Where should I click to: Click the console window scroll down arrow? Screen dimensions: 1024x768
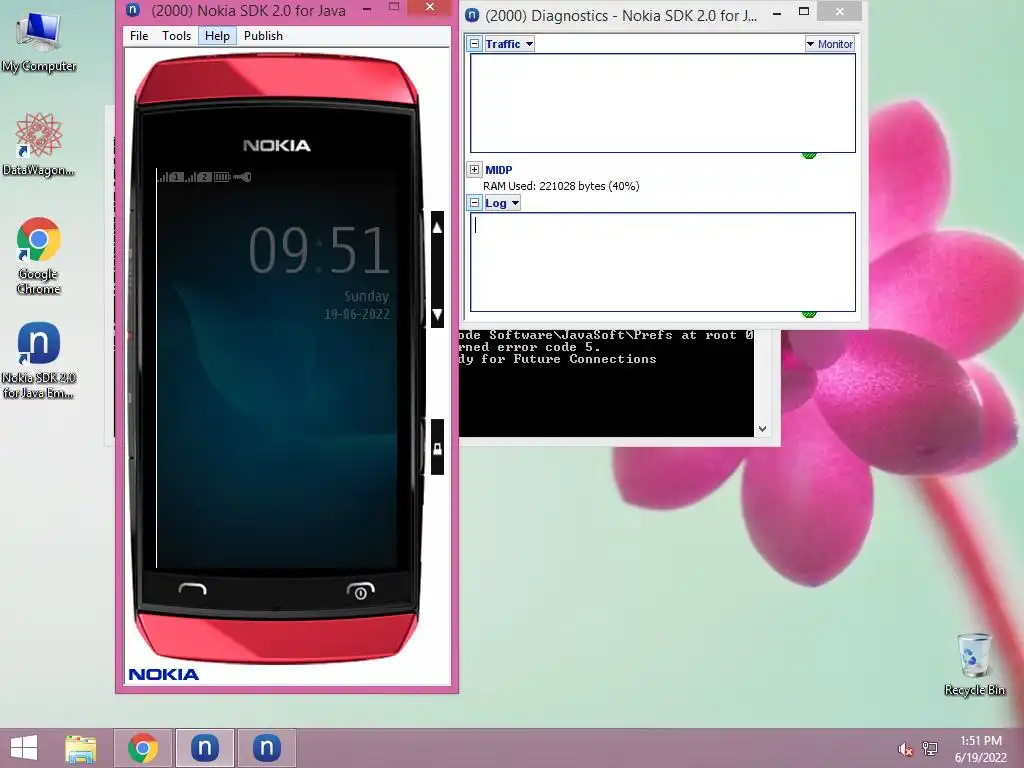pos(762,429)
